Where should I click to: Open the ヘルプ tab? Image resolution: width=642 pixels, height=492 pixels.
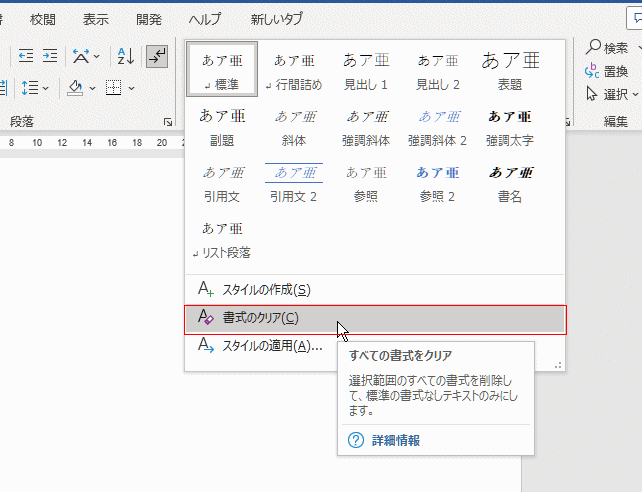click(x=205, y=19)
